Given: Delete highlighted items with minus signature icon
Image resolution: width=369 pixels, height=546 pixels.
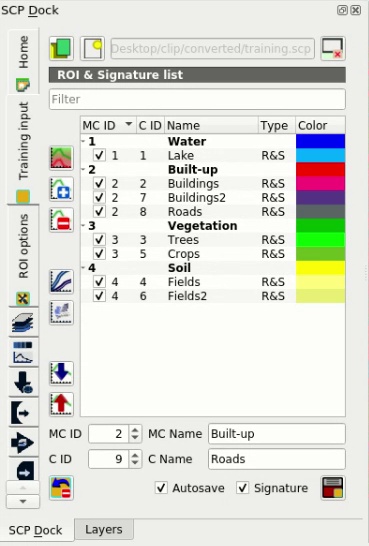Looking at the screenshot, I should click(x=61, y=220).
